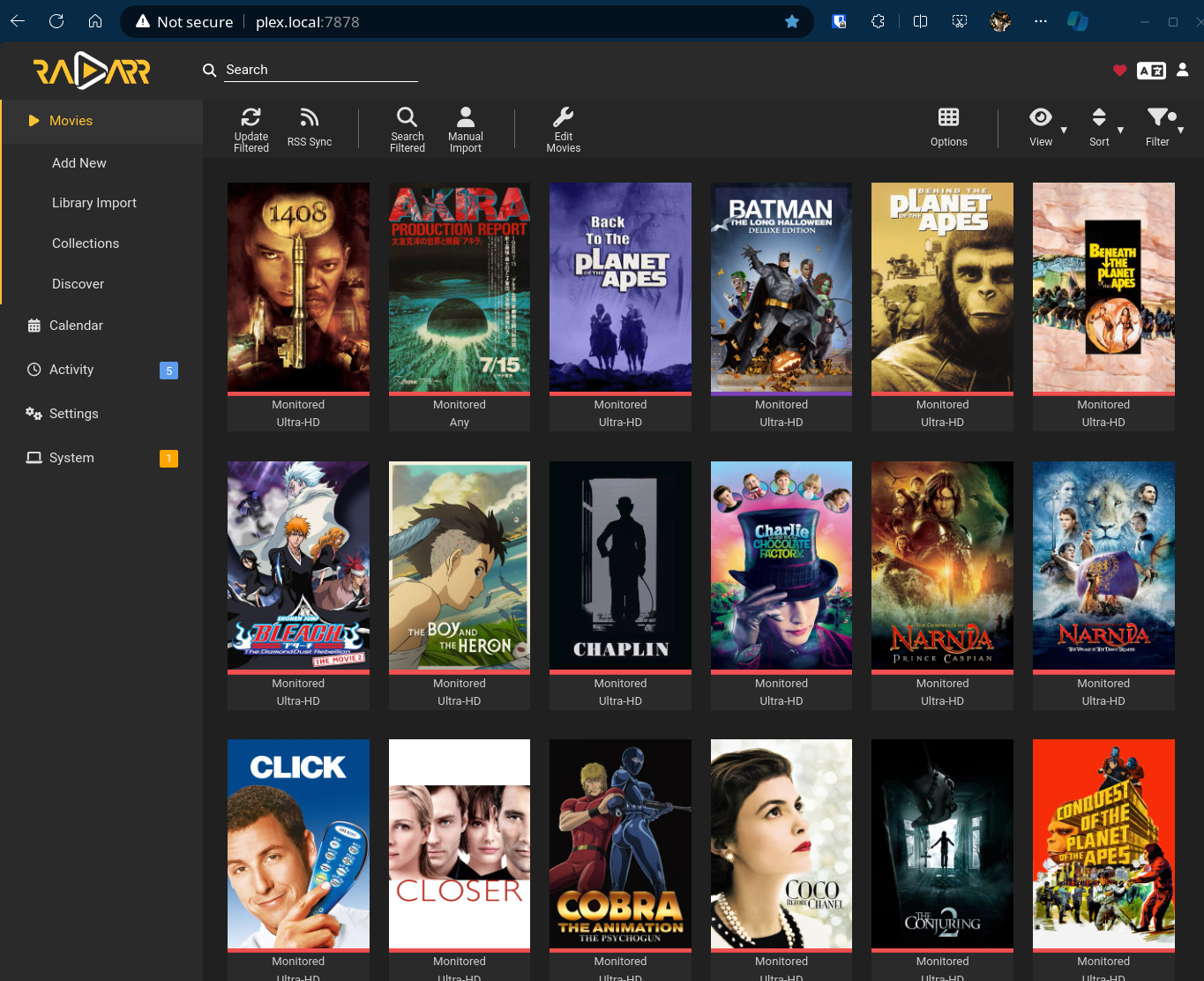The width and height of the screenshot is (1204, 981).
Task: Open the Chaplin movie poster
Action: [x=620, y=566]
